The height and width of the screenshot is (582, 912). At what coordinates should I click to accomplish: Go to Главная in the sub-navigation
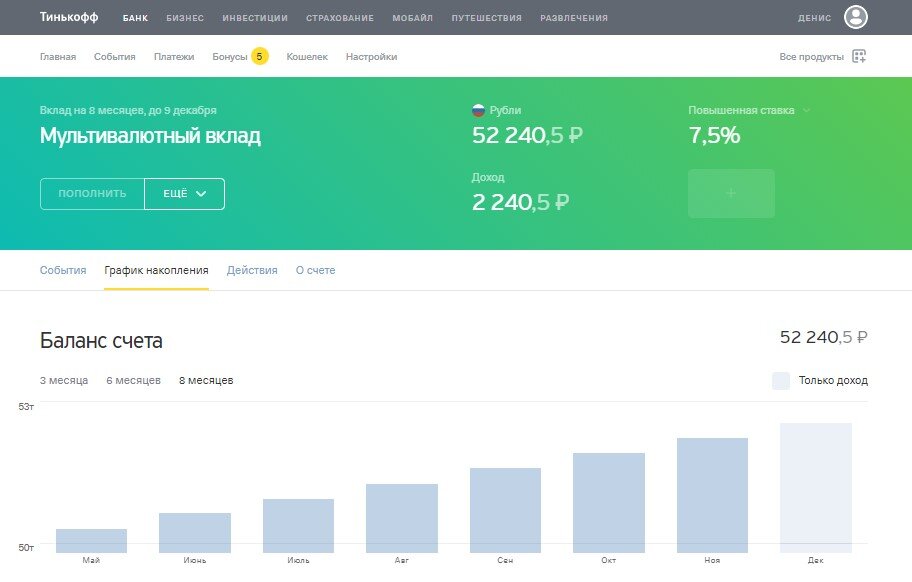tap(58, 57)
